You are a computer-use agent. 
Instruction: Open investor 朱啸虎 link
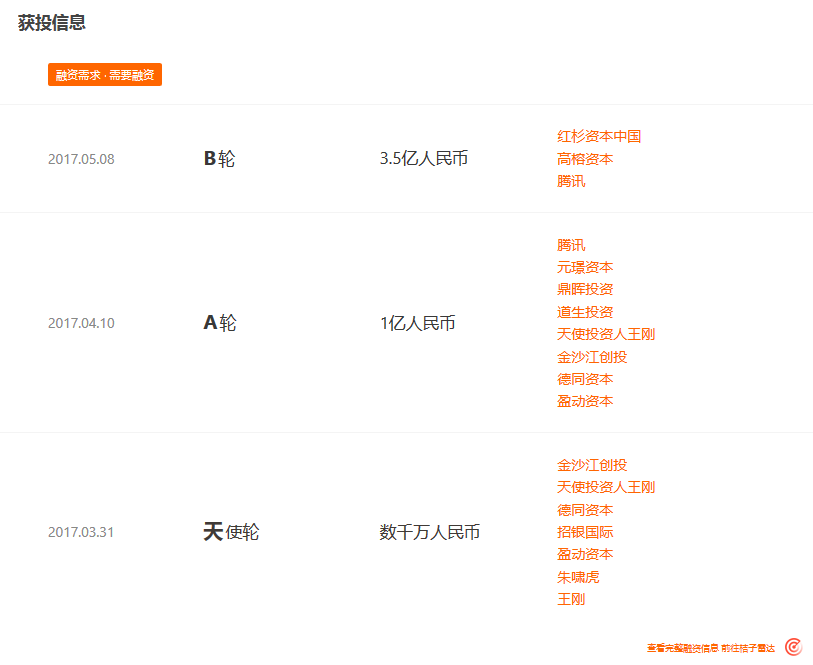[578, 577]
